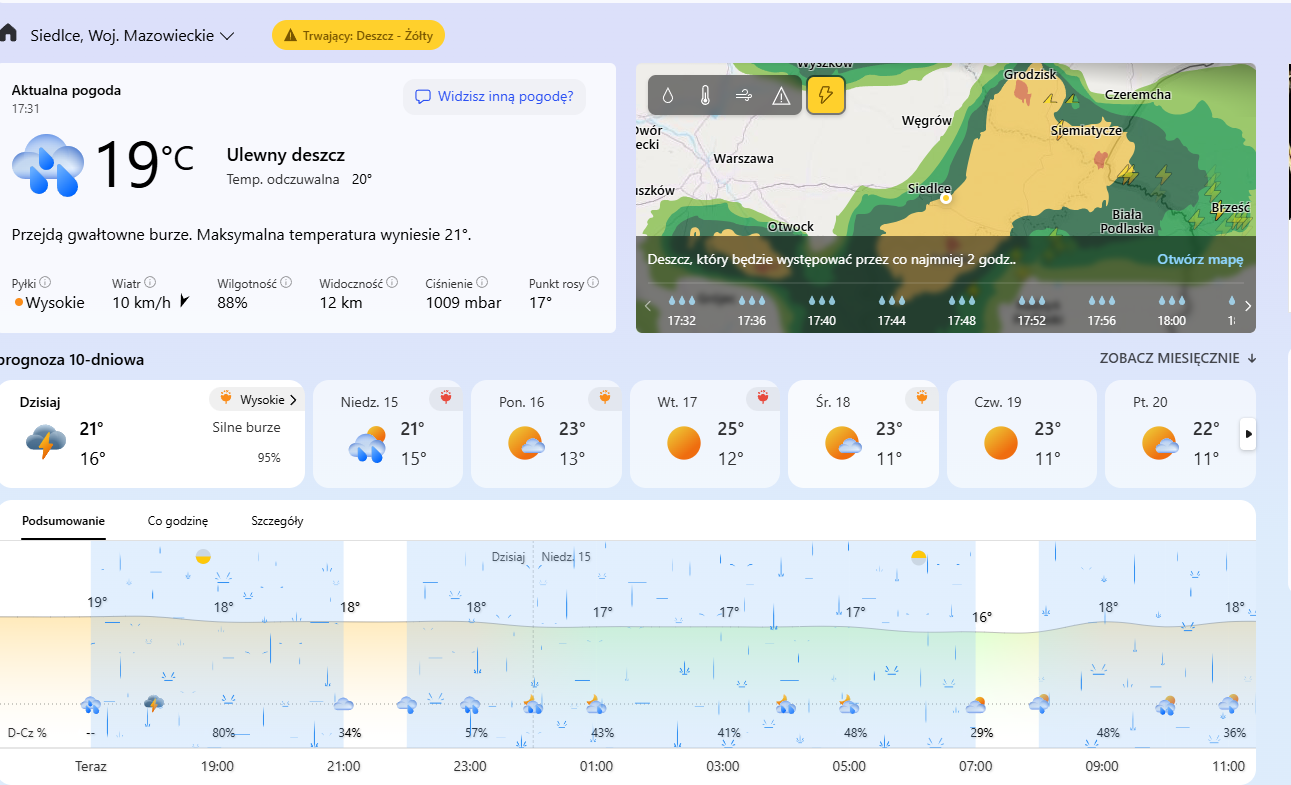Click the info icon beside Wilgotność

pyautogui.click(x=286, y=283)
